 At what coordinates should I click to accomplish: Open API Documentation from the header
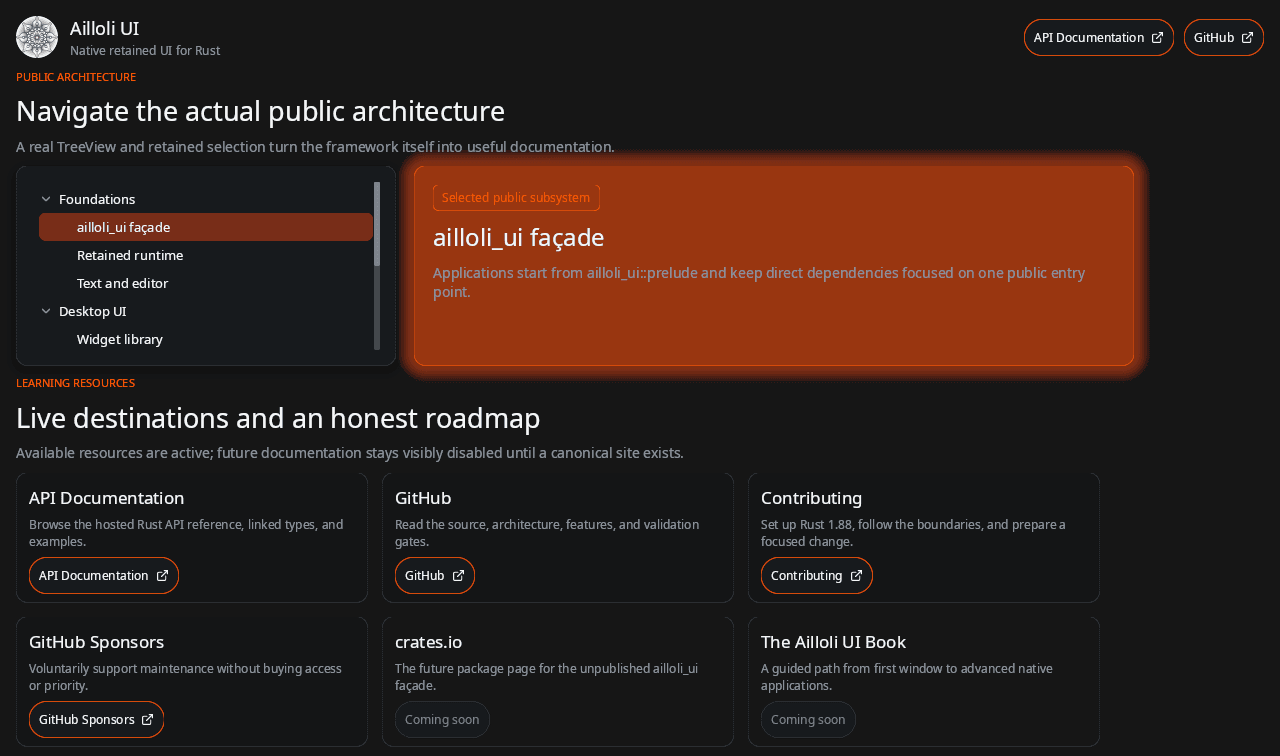[1099, 38]
